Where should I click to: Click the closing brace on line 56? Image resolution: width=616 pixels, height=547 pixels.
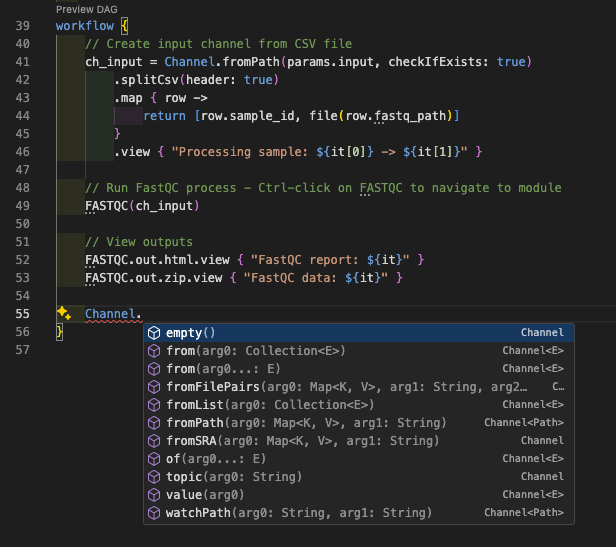click(60, 332)
